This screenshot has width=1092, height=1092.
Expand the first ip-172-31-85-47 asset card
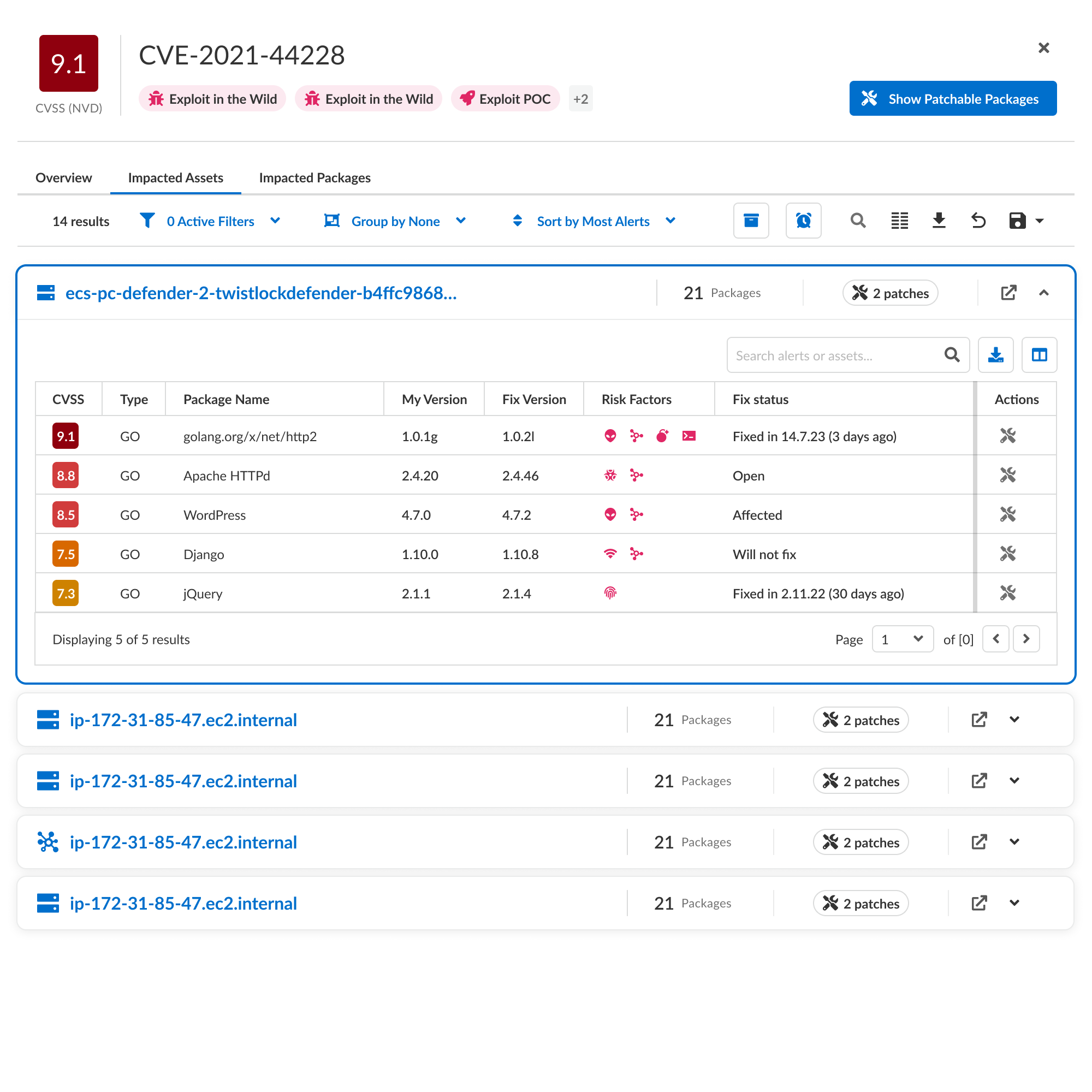[1014, 720]
